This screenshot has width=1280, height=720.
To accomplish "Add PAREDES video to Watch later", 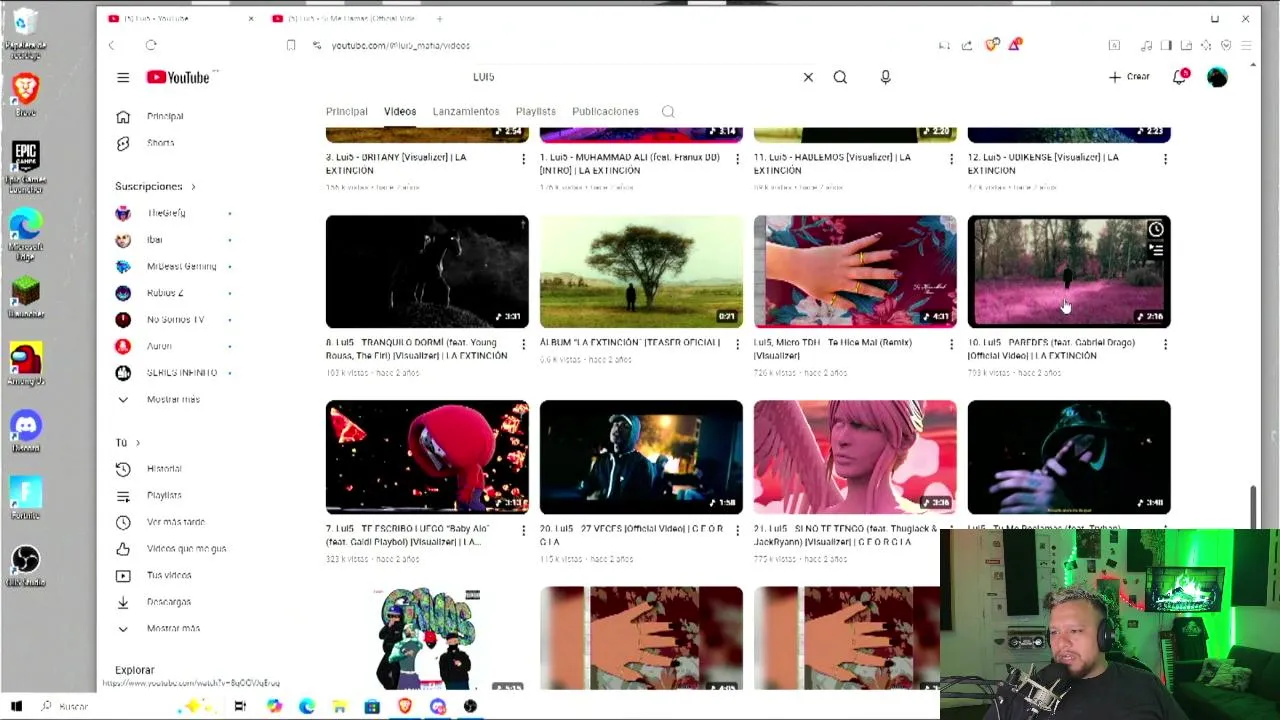I will [x=1156, y=230].
